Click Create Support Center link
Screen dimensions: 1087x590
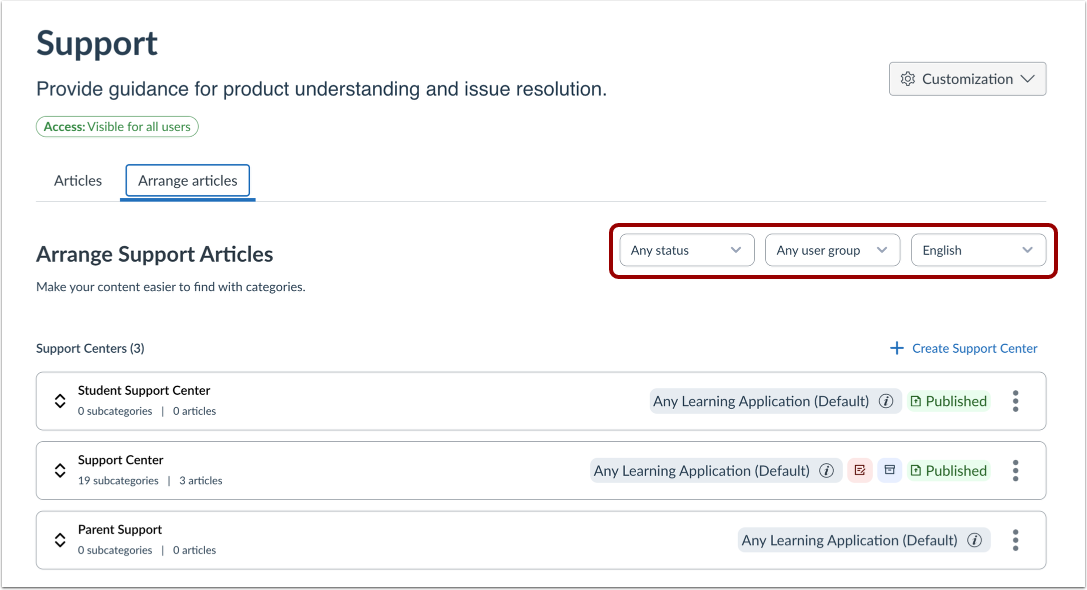(x=964, y=348)
